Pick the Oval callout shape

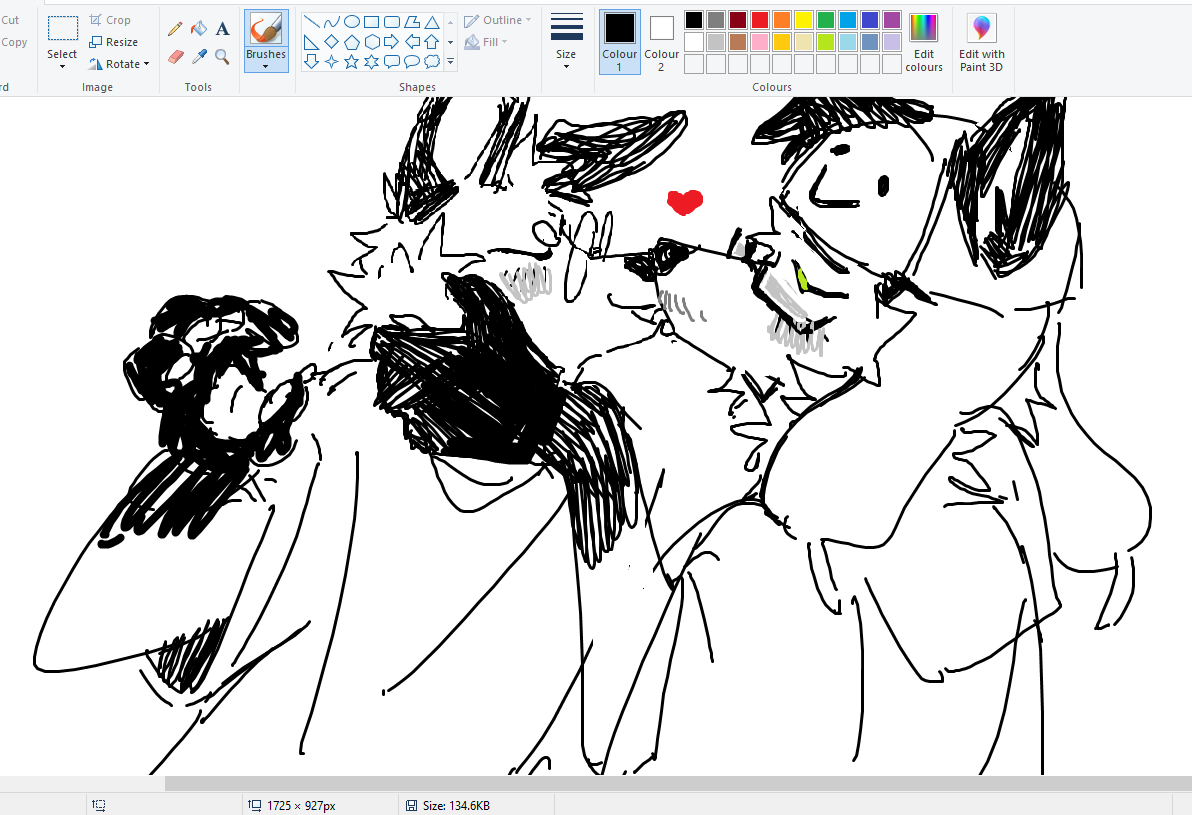tap(411, 62)
